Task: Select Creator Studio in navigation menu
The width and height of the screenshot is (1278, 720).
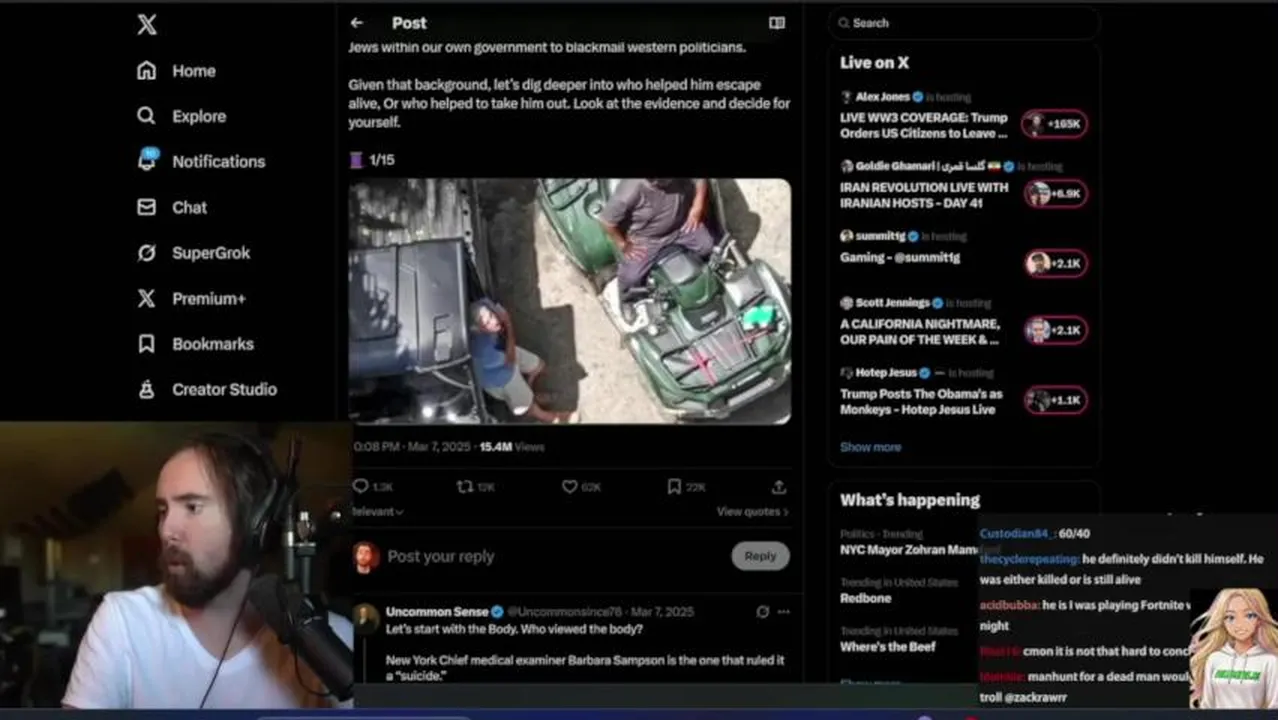Action: (224, 389)
